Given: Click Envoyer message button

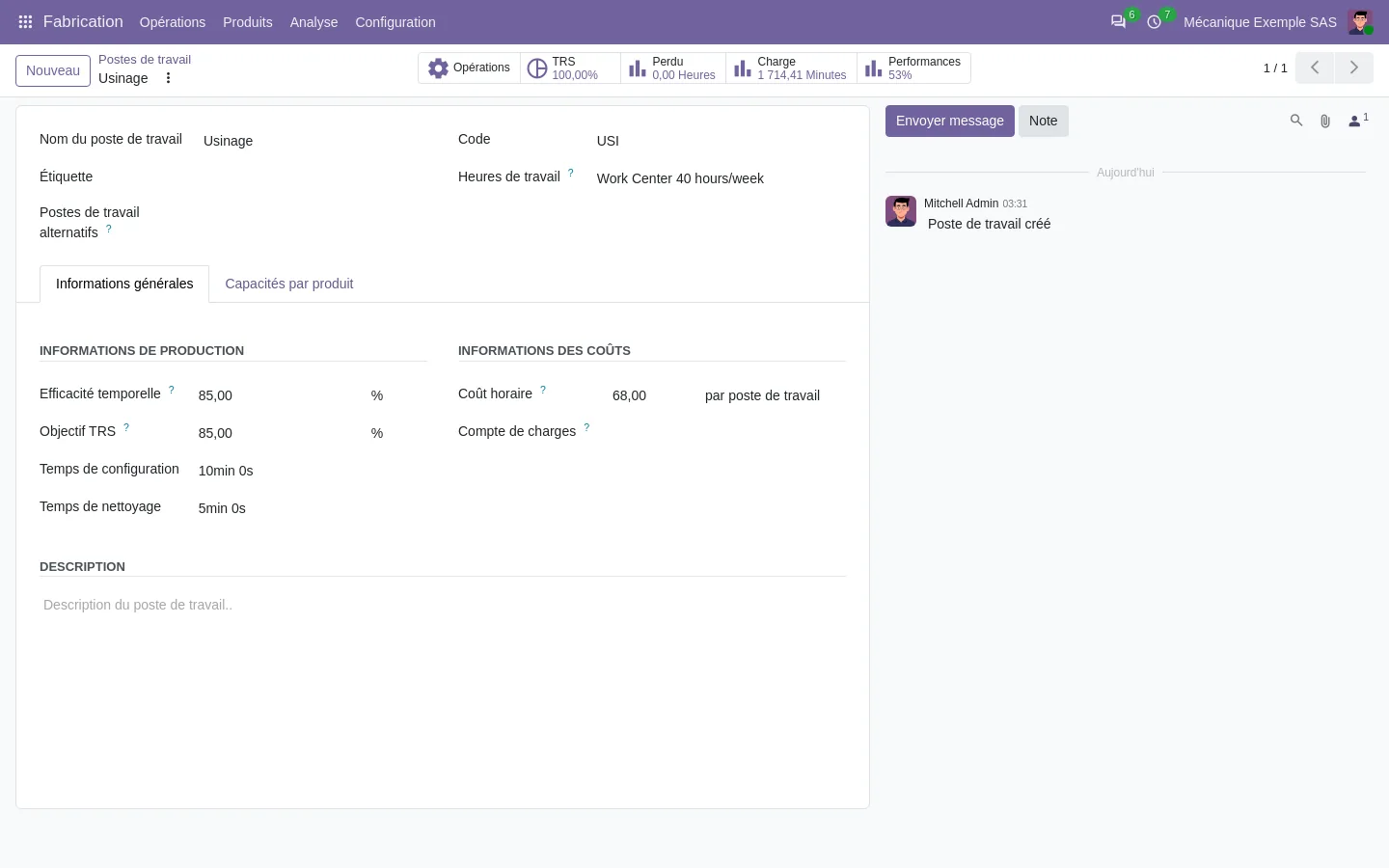Looking at the screenshot, I should (950, 121).
